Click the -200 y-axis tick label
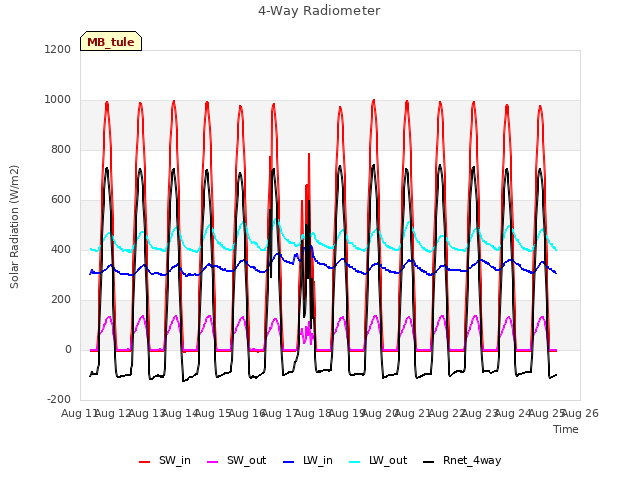 (59, 400)
